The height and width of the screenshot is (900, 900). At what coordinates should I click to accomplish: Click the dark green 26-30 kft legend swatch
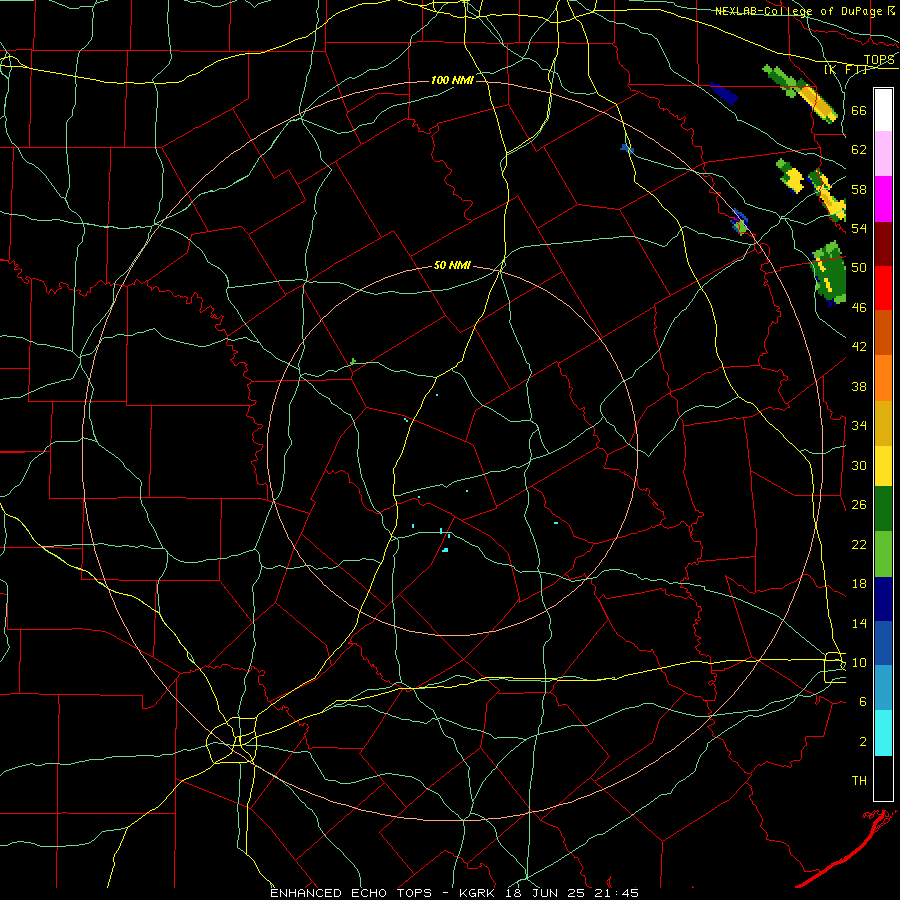(883, 509)
